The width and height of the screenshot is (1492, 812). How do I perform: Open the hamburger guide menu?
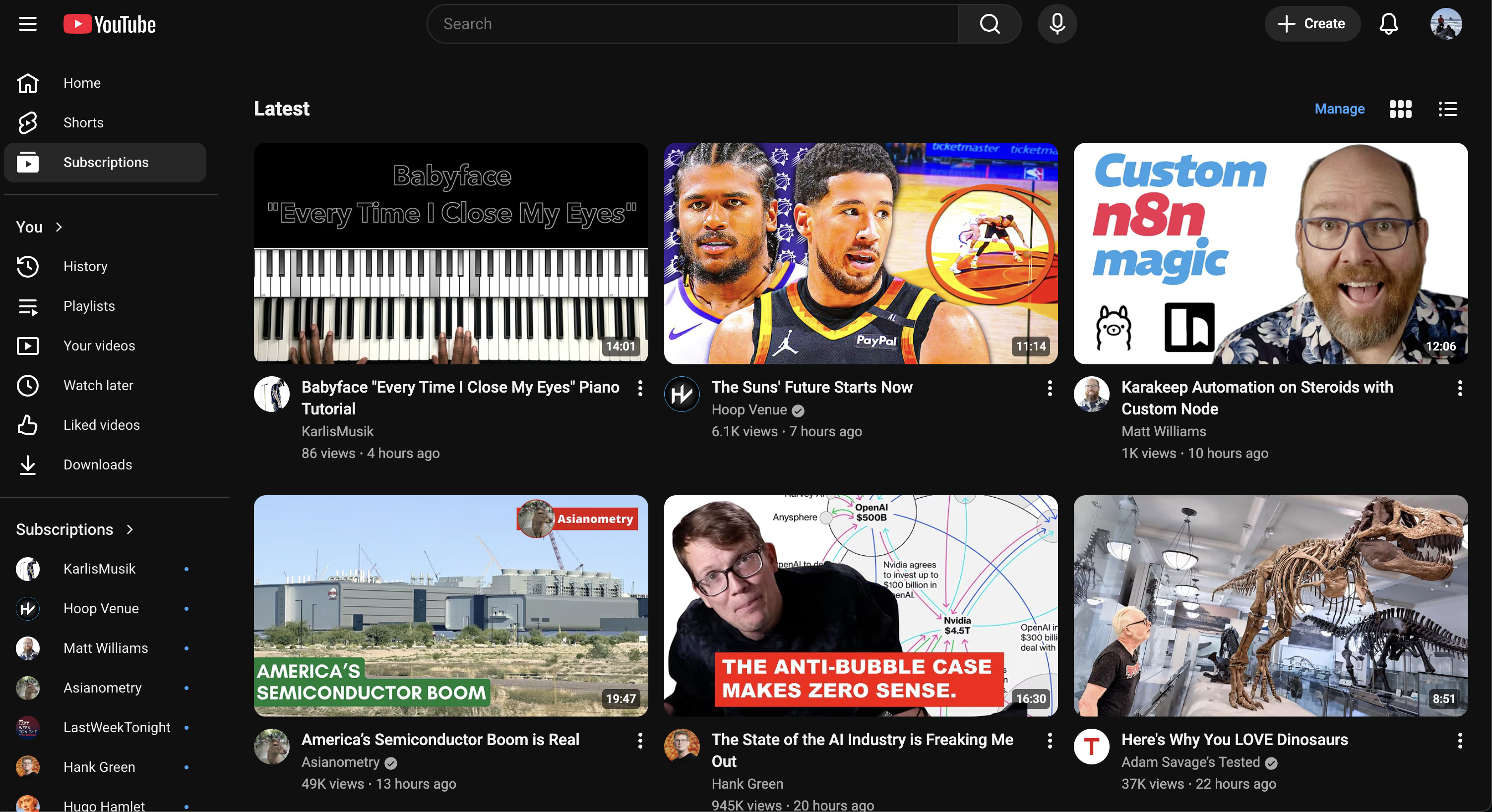click(27, 24)
